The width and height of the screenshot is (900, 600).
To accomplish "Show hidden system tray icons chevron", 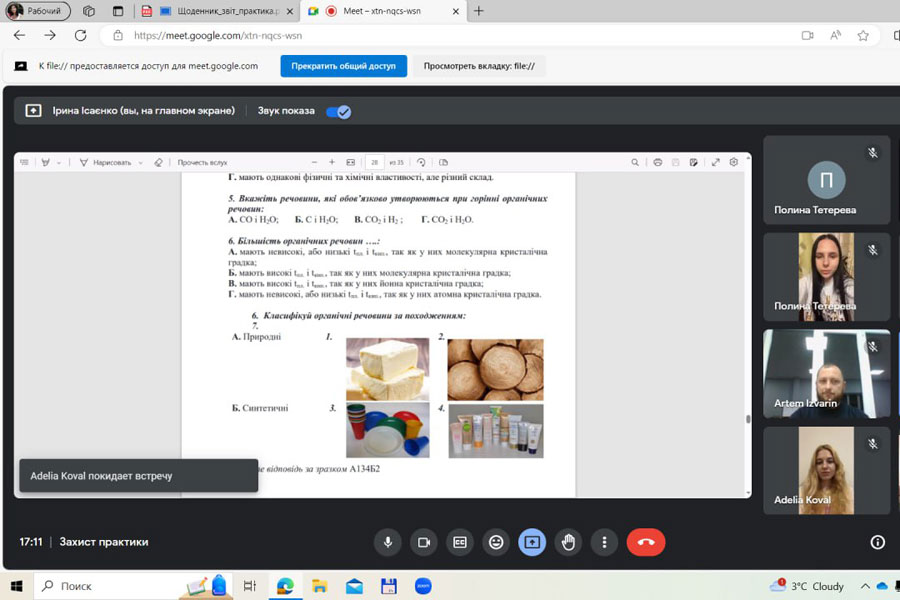I will (x=865, y=586).
